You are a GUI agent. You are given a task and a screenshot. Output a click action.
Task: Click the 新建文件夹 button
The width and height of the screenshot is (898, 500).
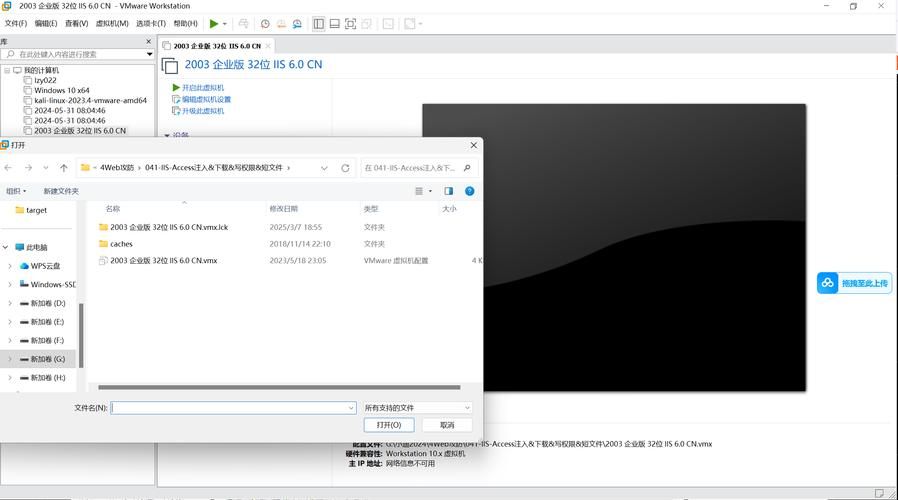[x=61, y=191]
